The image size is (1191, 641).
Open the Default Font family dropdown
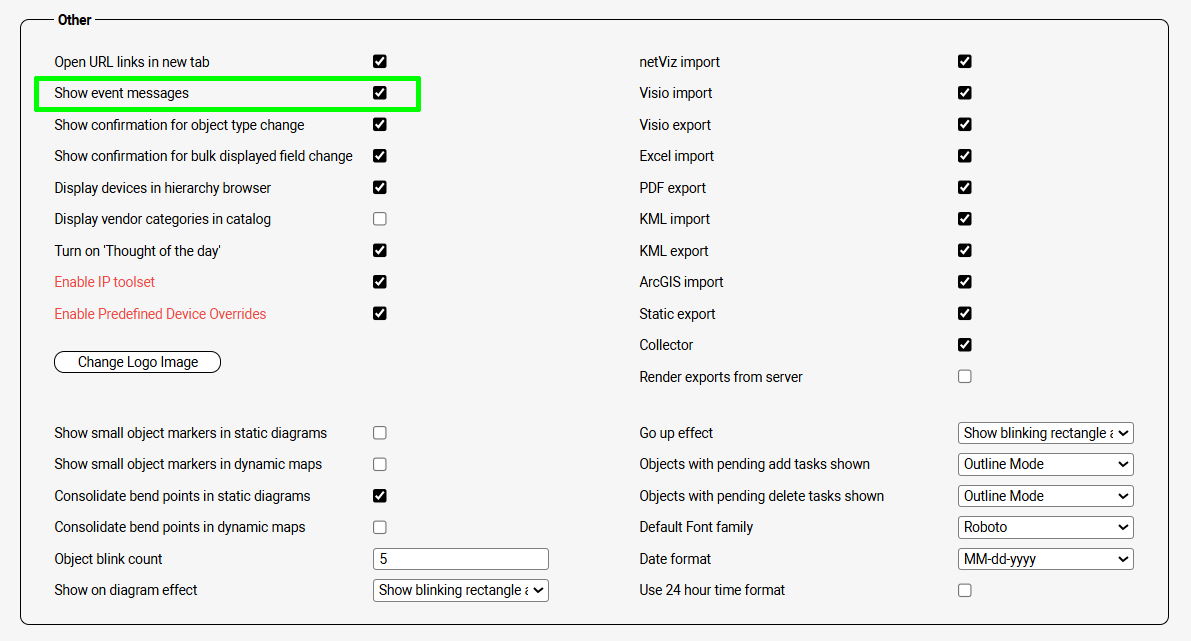tap(1045, 527)
